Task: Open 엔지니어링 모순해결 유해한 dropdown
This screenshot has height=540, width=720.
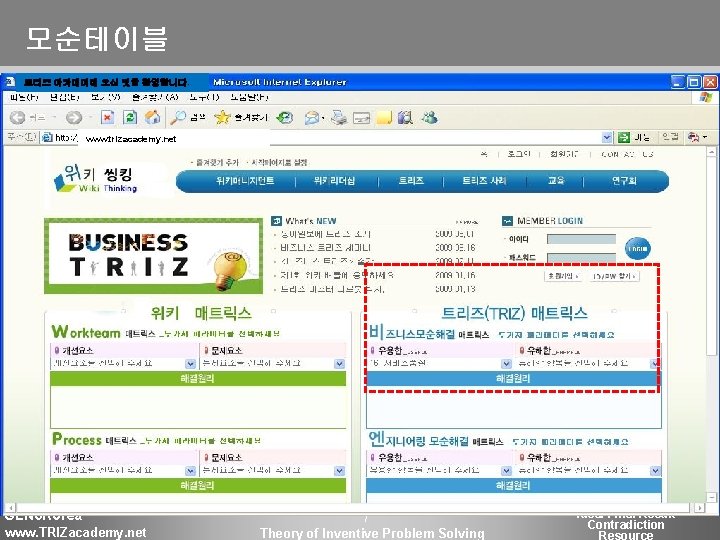Action: pyautogui.click(x=655, y=471)
